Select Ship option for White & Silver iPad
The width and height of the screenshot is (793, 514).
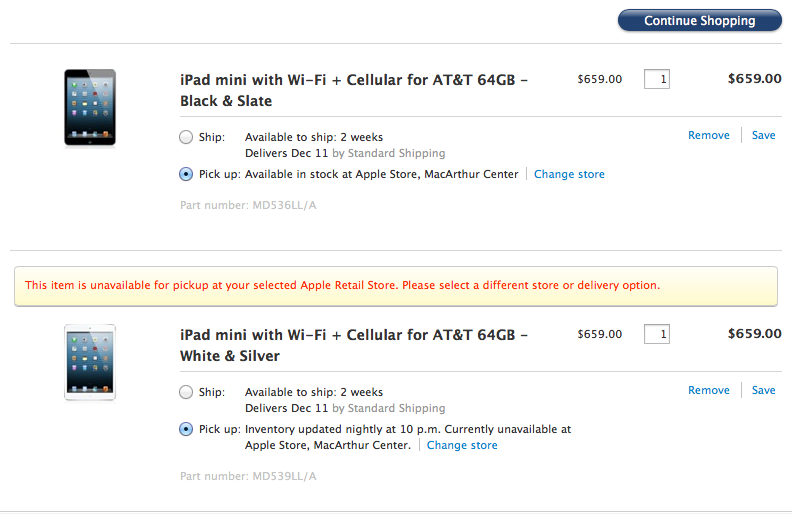(x=186, y=392)
